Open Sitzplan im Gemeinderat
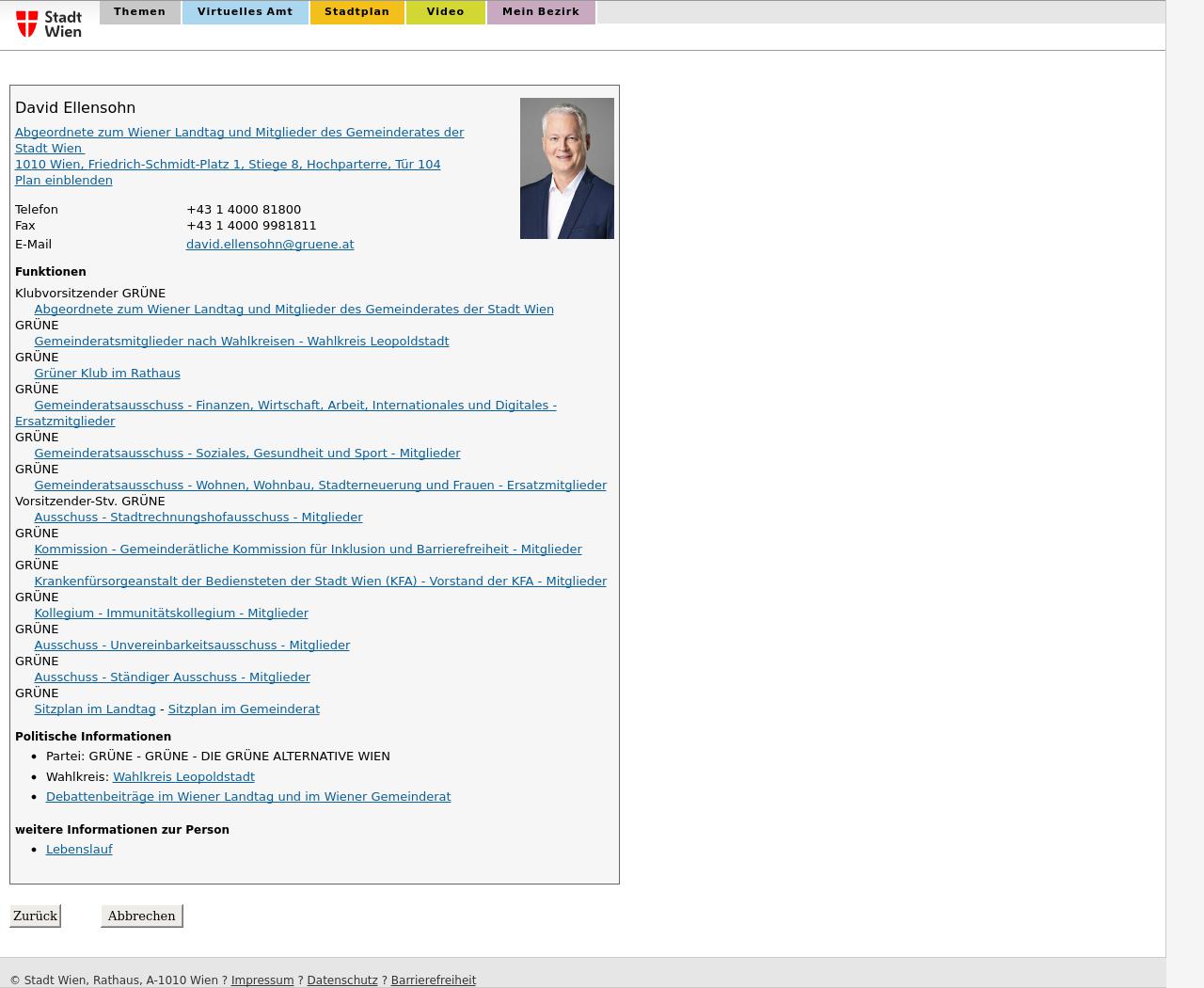 pyautogui.click(x=244, y=709)
